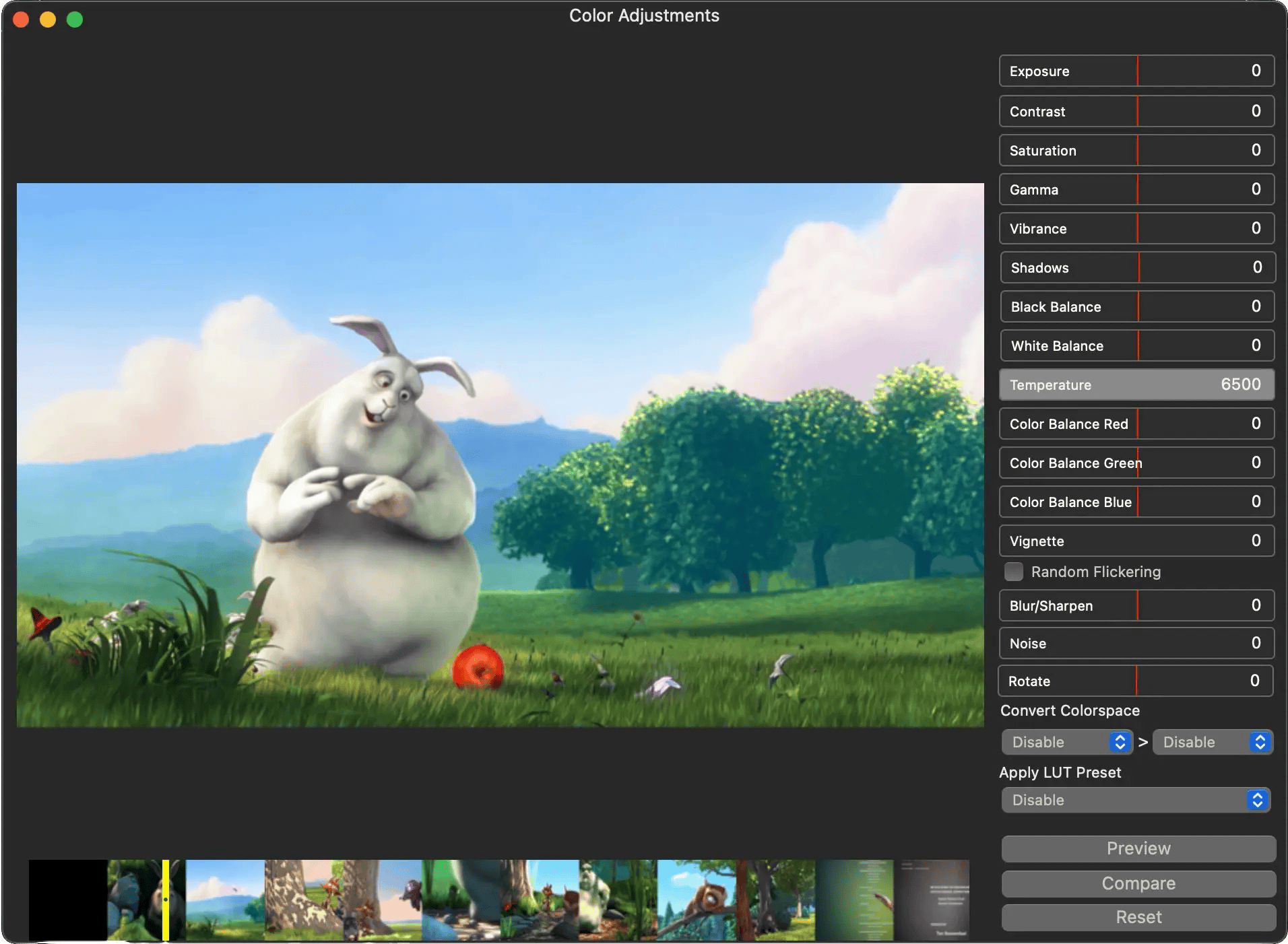Click the Color Balance Green slider
This screenshot has width=1288, height=944.
(1136, 463)
